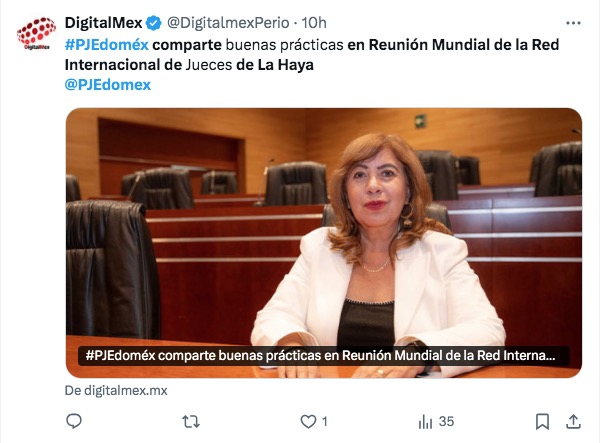Viewport: 600px width, 443px height.
Task: Click the like count number 1
Action: 324,422
